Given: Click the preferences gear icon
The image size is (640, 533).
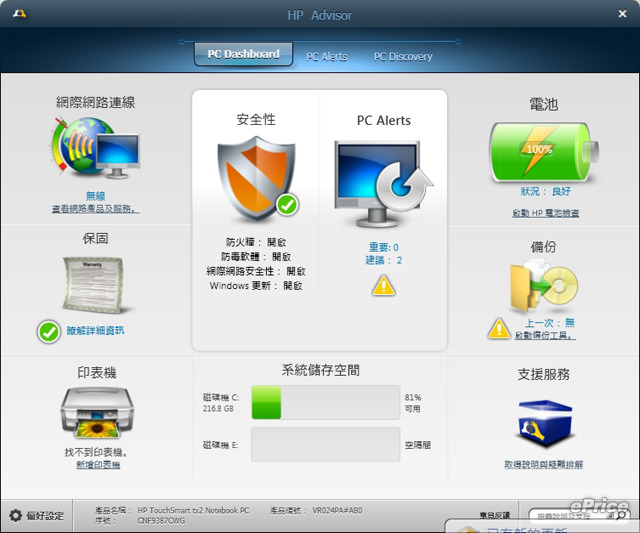Looking at the screenshot, I should [16, 515].
